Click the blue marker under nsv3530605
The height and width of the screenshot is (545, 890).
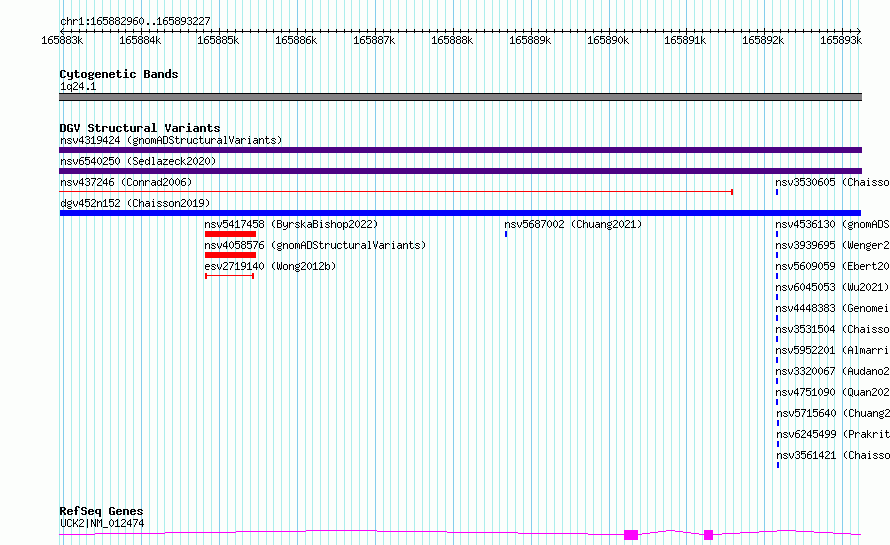(777, 192)
